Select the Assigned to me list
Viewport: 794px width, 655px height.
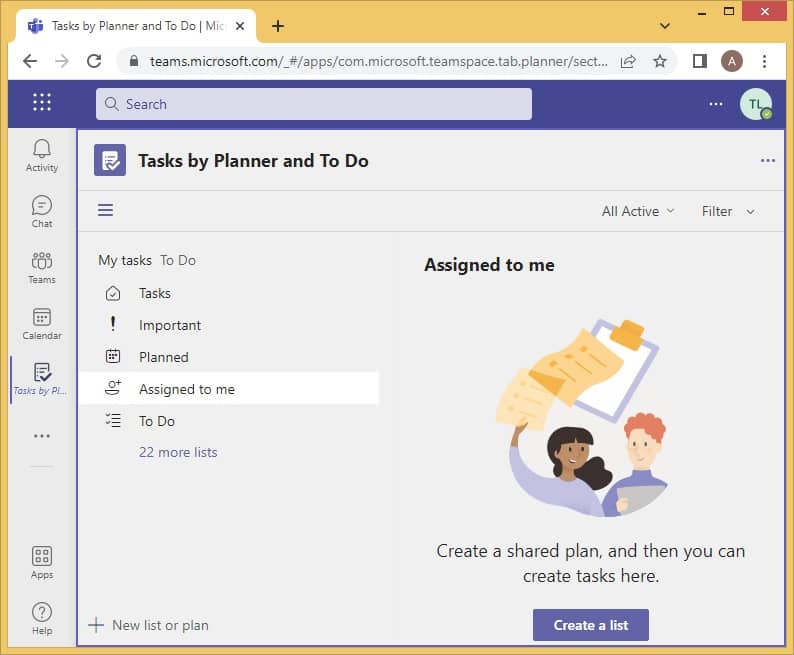tap(228, 389)
